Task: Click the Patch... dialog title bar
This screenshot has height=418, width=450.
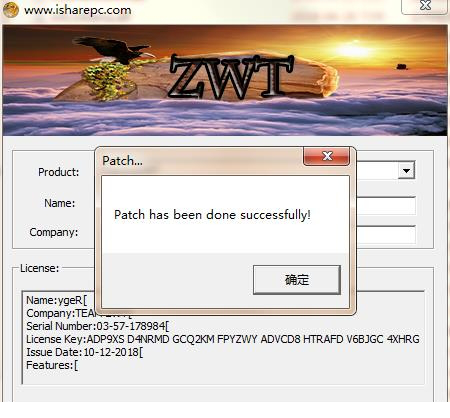Action: pyautogui.click(x=200, y=161)
